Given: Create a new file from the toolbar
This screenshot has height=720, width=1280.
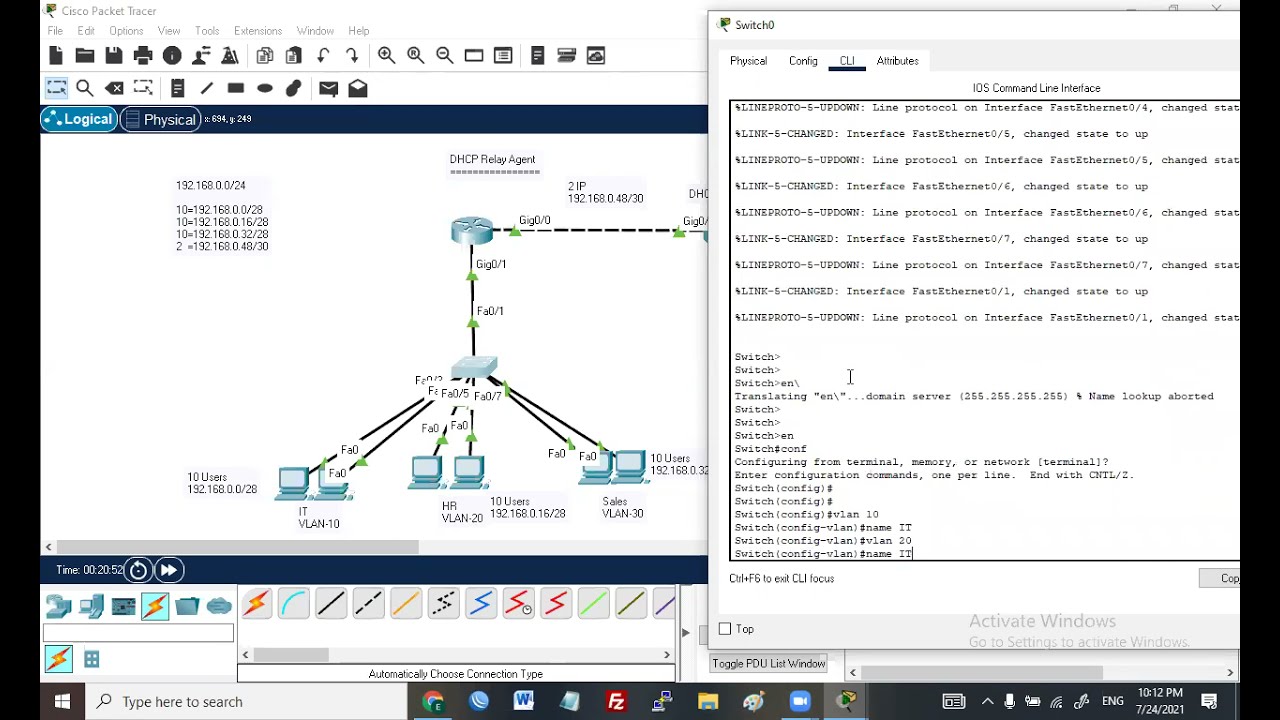Looking at the screenshot, I should [56, 56].
